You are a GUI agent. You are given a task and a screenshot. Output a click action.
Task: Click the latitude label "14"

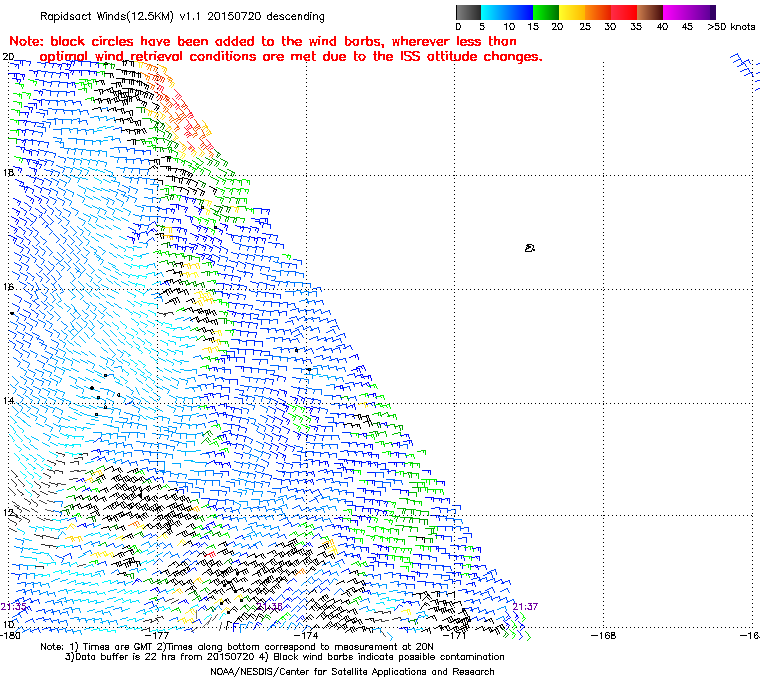pyautogui.click(x=8, y=400)
